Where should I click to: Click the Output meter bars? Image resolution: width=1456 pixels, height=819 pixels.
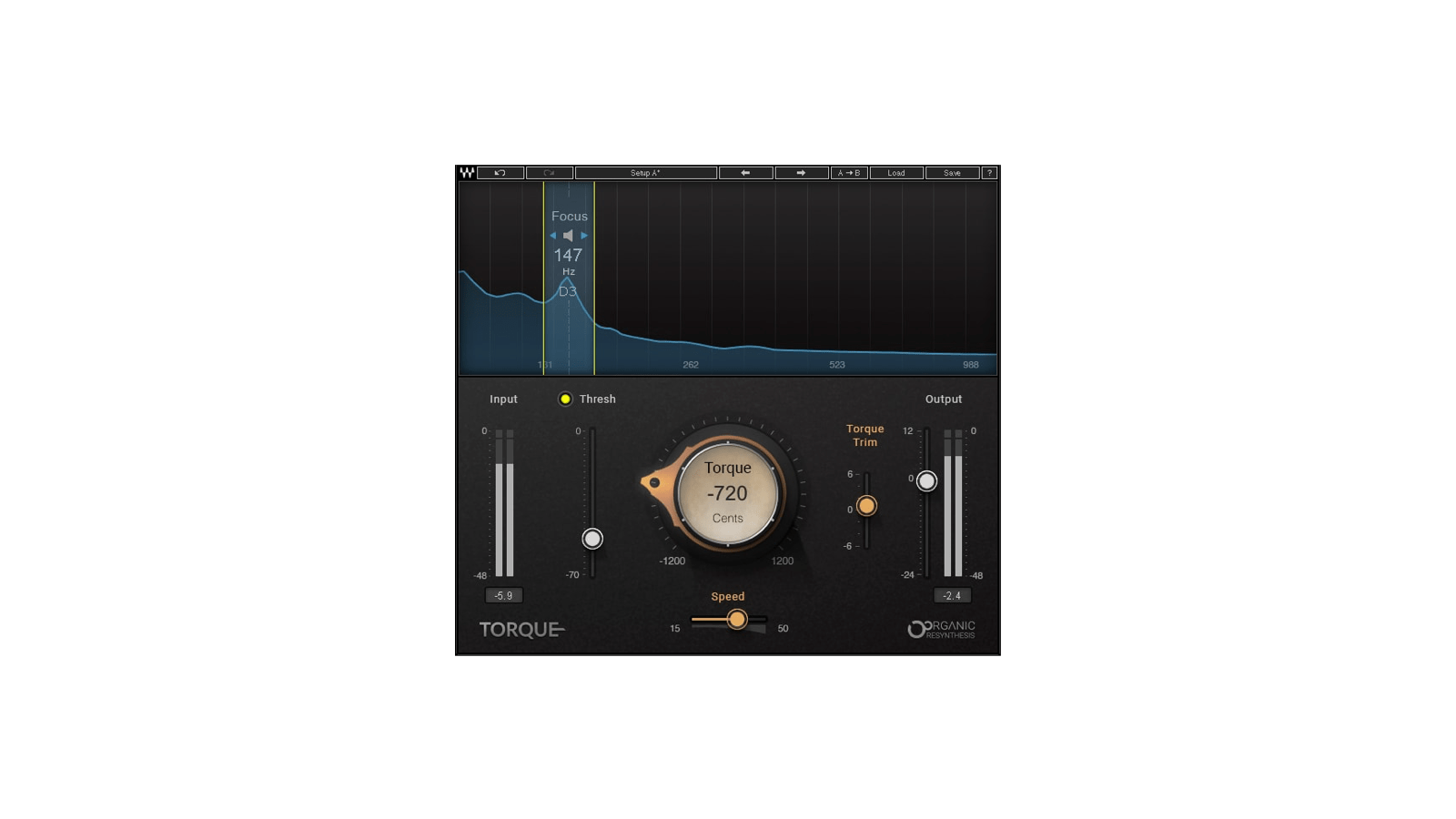click(953, 503)
